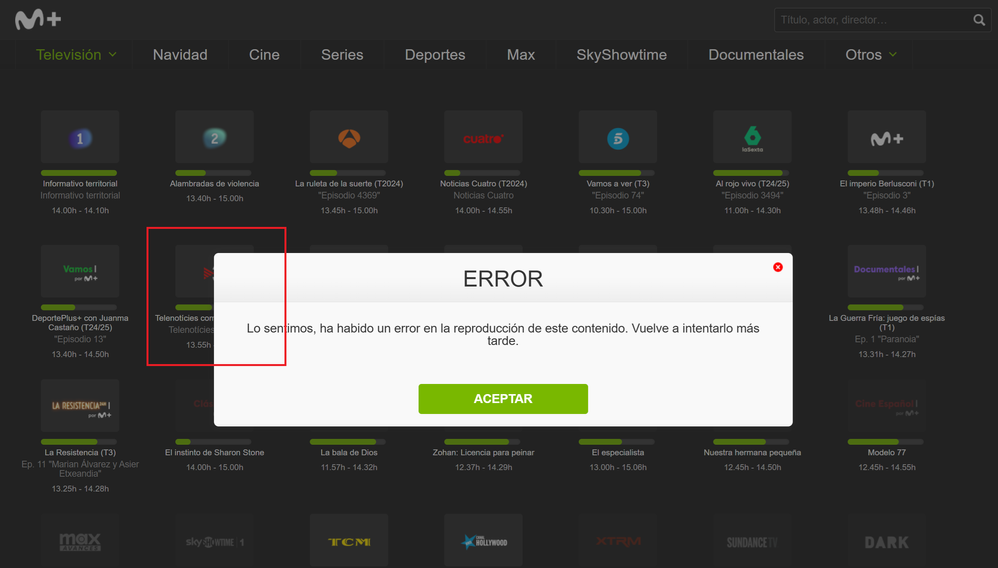Image resolution: width=998 pixels, height=568 pixels.
Task: Select the Documentales por M+ channel logo
Action: [887, 271]
